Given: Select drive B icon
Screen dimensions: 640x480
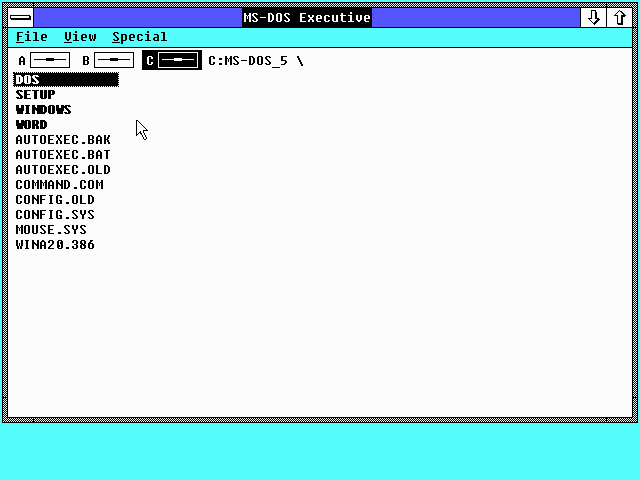Looking at the screenshot, I should (x=108, y=60).
